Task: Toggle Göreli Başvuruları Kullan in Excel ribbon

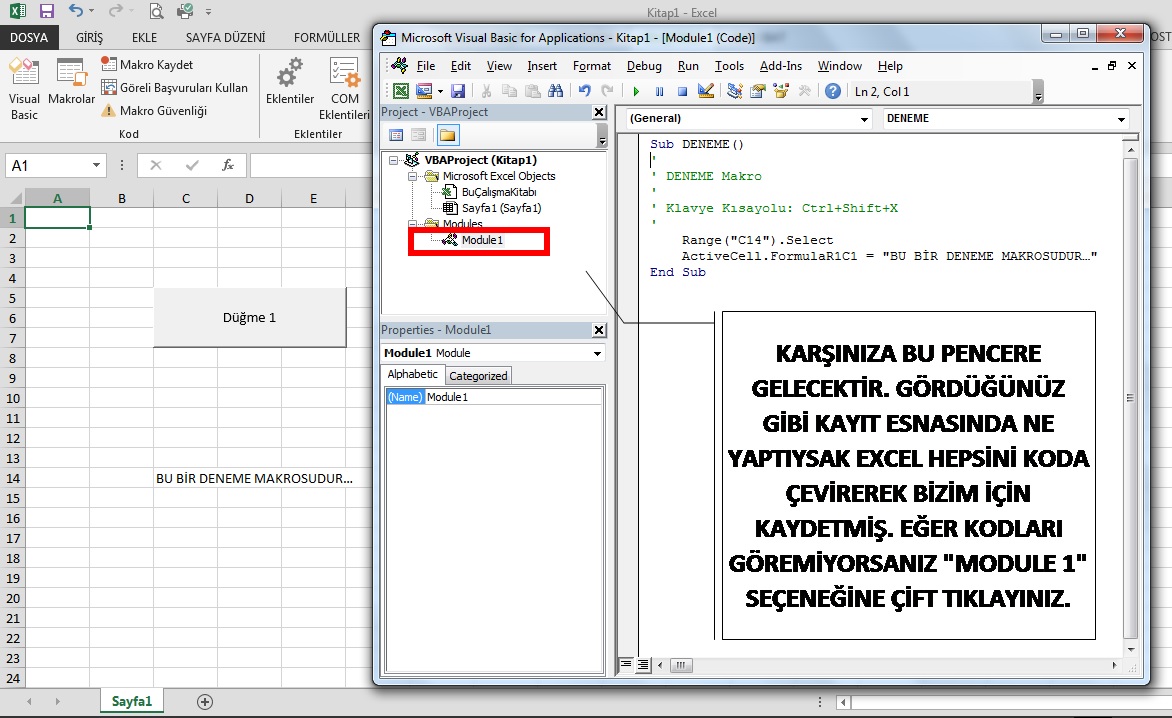Action: [175, 87]
